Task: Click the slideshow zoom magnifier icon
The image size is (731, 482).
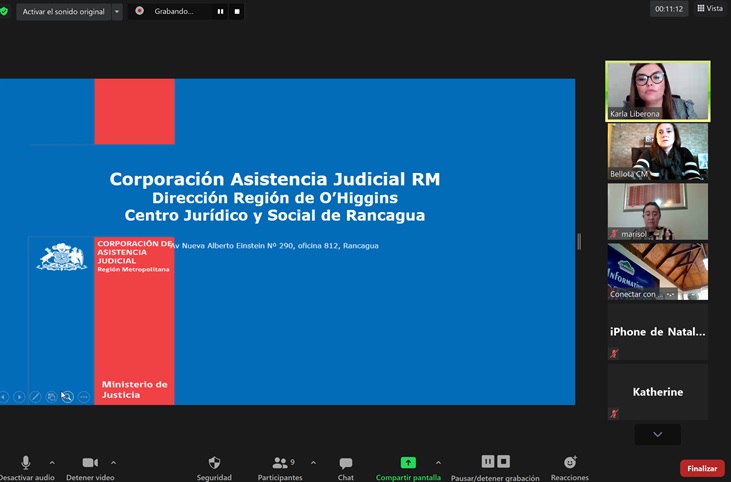Action: point(68,397)
